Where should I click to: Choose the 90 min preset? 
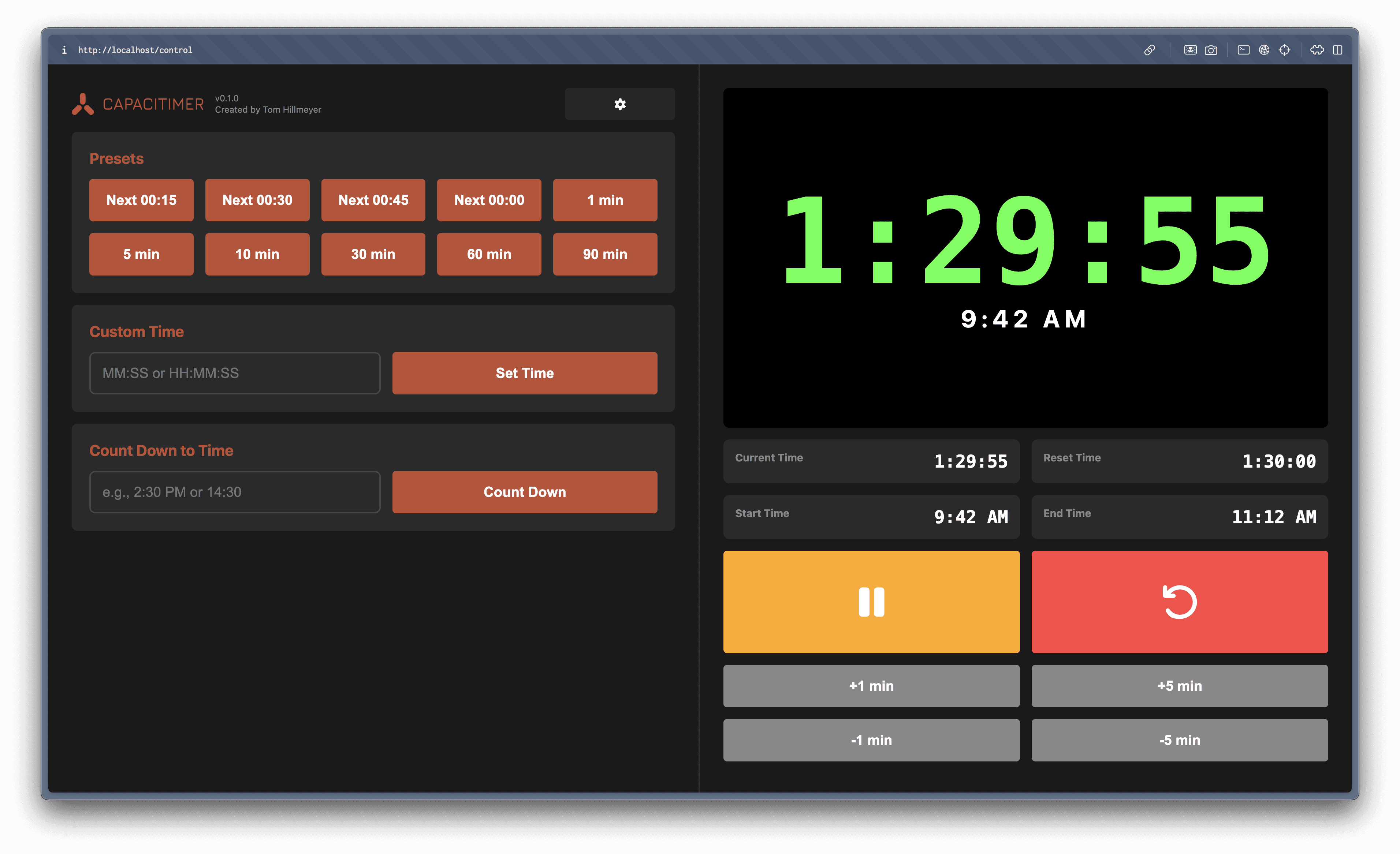604,254
